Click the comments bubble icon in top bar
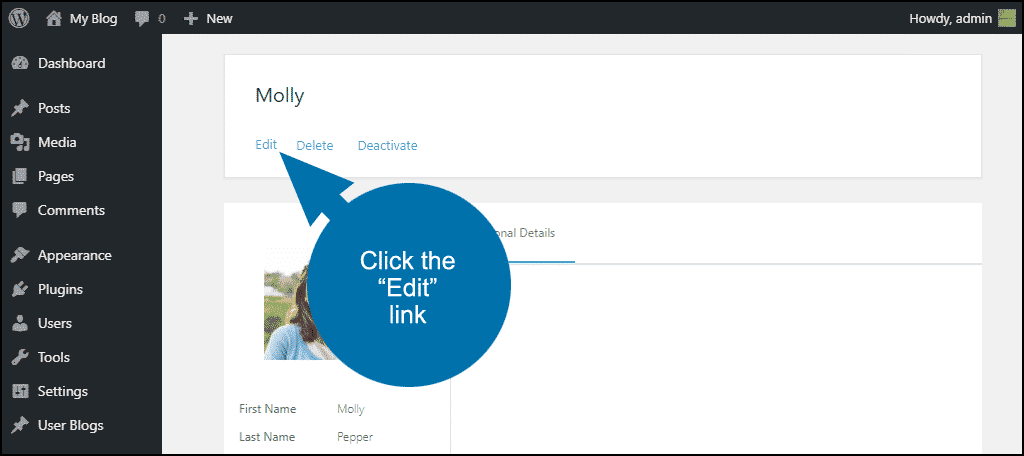Screen dimensions: 1024x456 coord(142,19)
